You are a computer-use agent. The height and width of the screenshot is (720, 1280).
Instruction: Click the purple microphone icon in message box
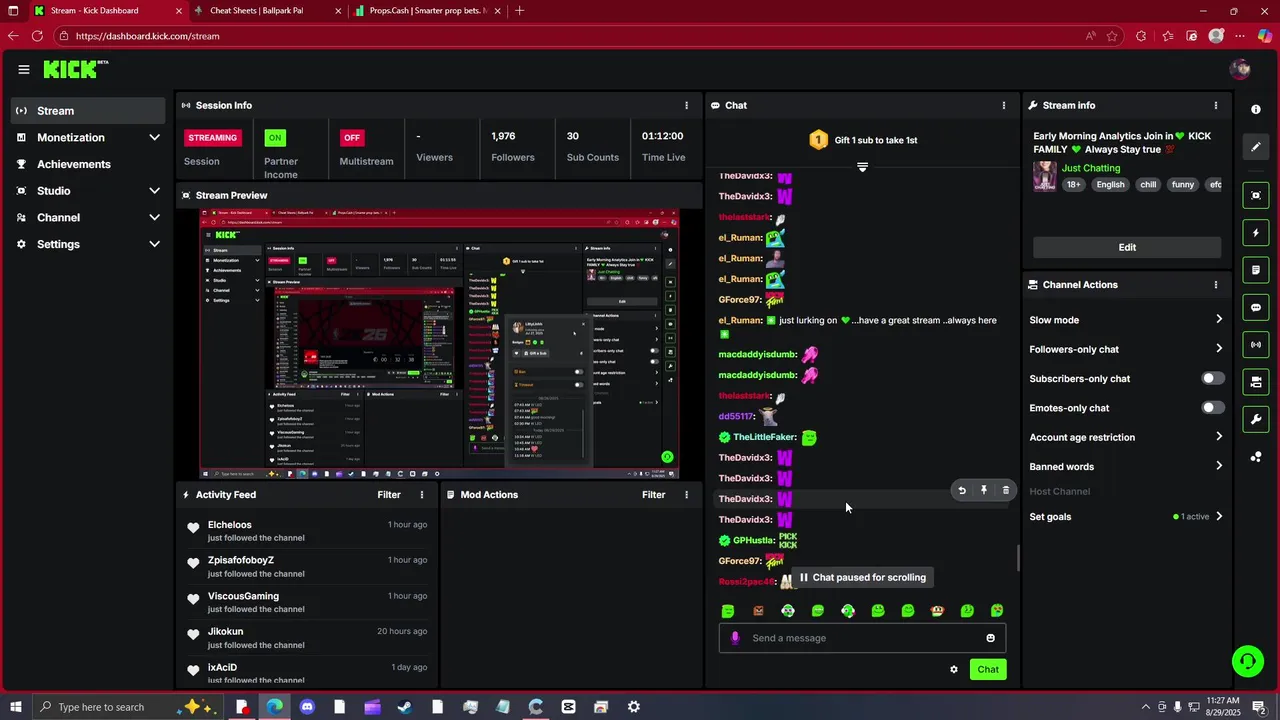[x=735, y=638]
